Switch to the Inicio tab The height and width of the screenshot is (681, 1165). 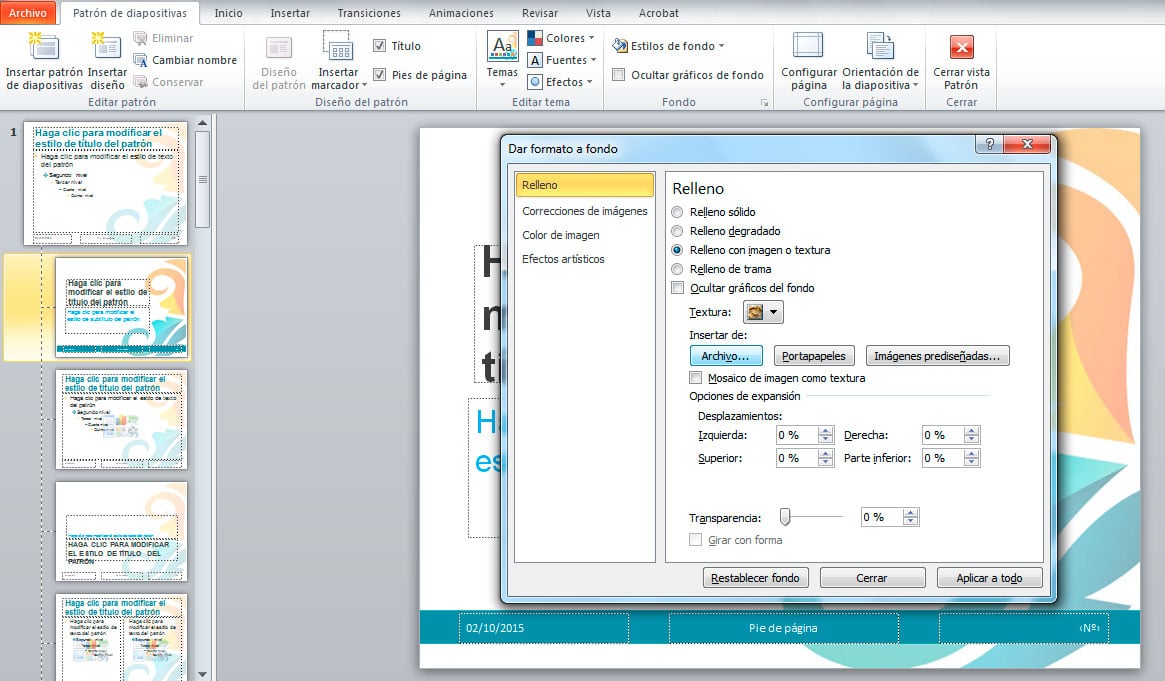coord(228,13)
